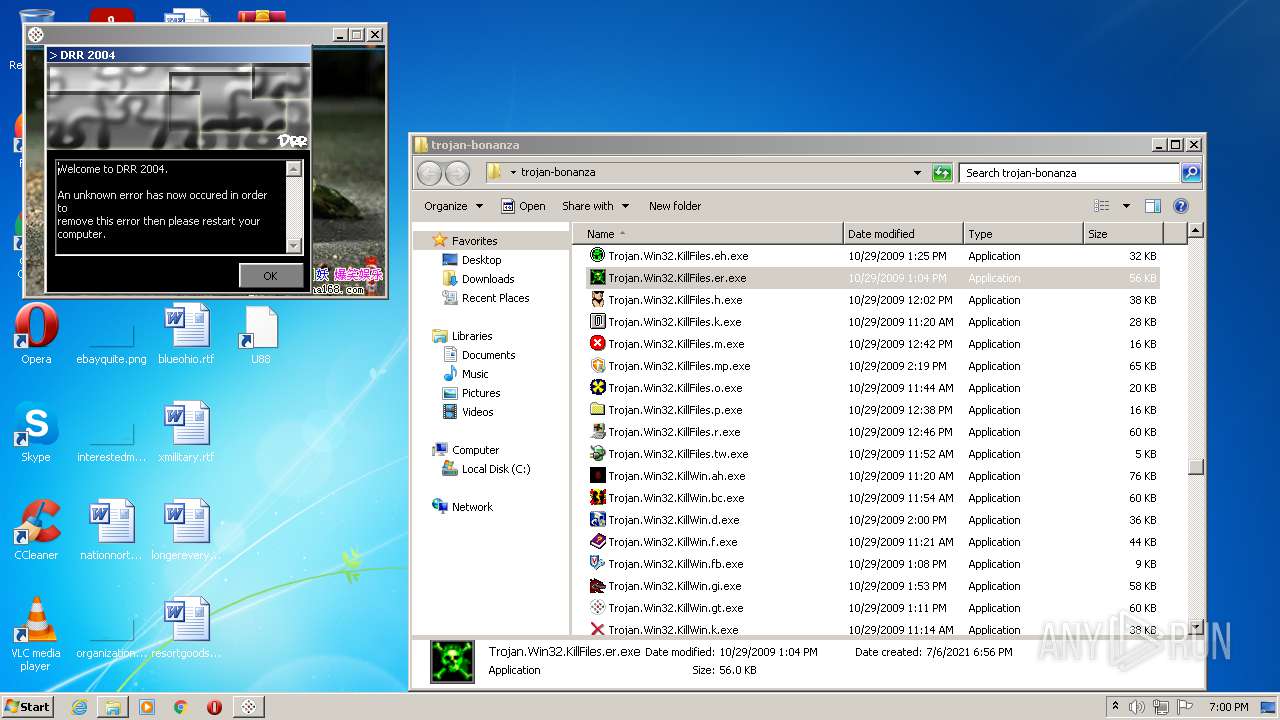Image resolution: width=1280 pixels, height=720 pixels.
Task: Click Internet Explorer in the taskbar
Action: point(79,707)
